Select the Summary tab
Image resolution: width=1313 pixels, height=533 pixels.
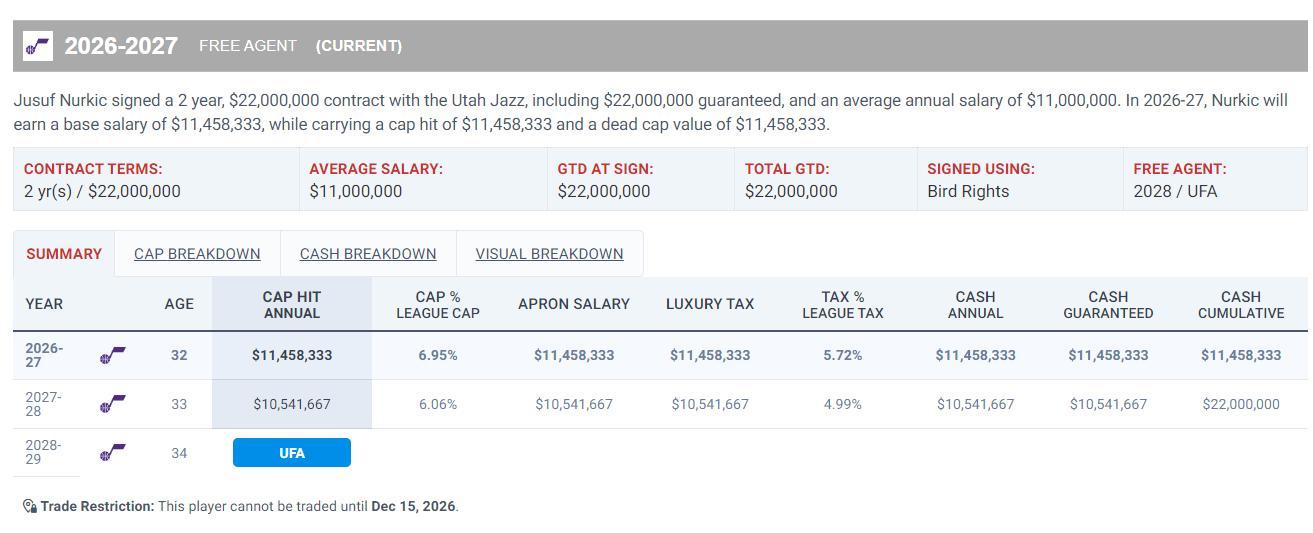(x=64, y=254)
